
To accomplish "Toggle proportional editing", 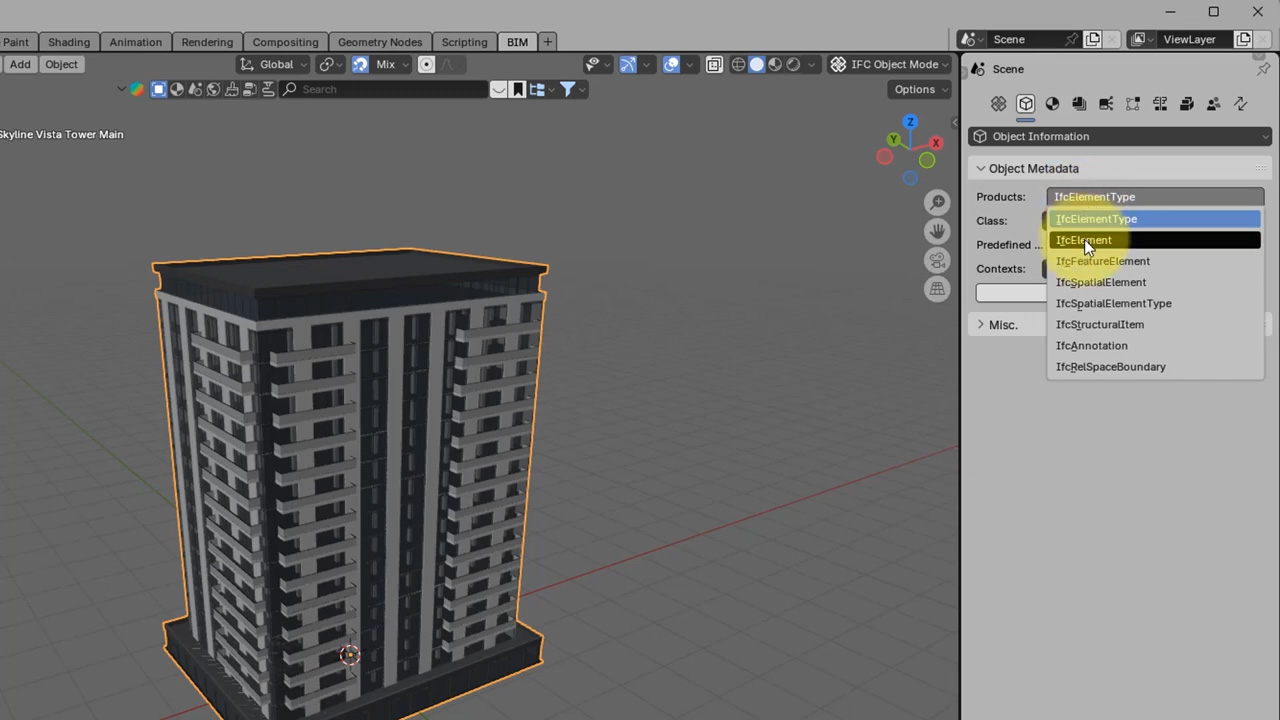I will tap(426, 64).
